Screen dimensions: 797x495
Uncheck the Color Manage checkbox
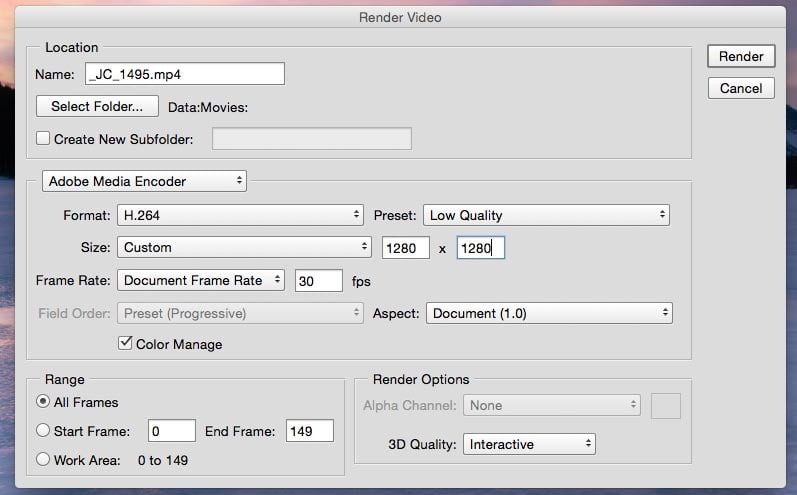[125, 343]
